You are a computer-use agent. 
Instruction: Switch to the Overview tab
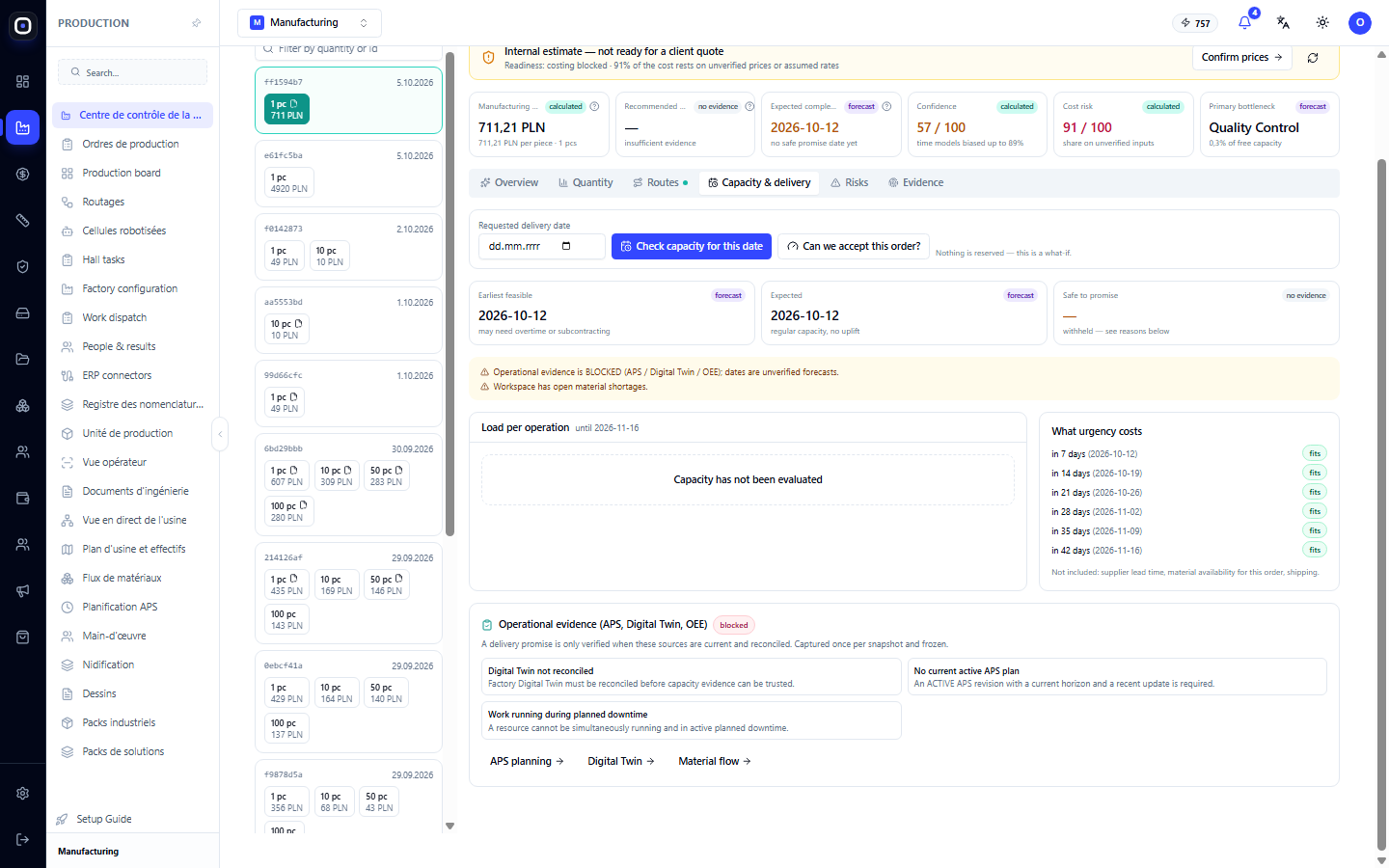[x=509, y=182]
